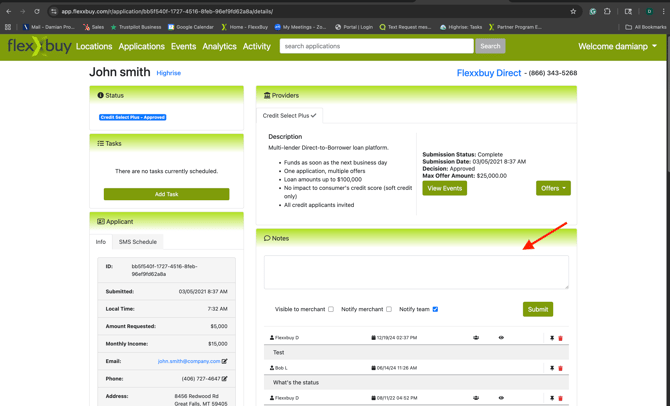The width and height of the screenshot is (670, 406).
Task: Bookmark this page with the star icon
Action: pos(573,12)
